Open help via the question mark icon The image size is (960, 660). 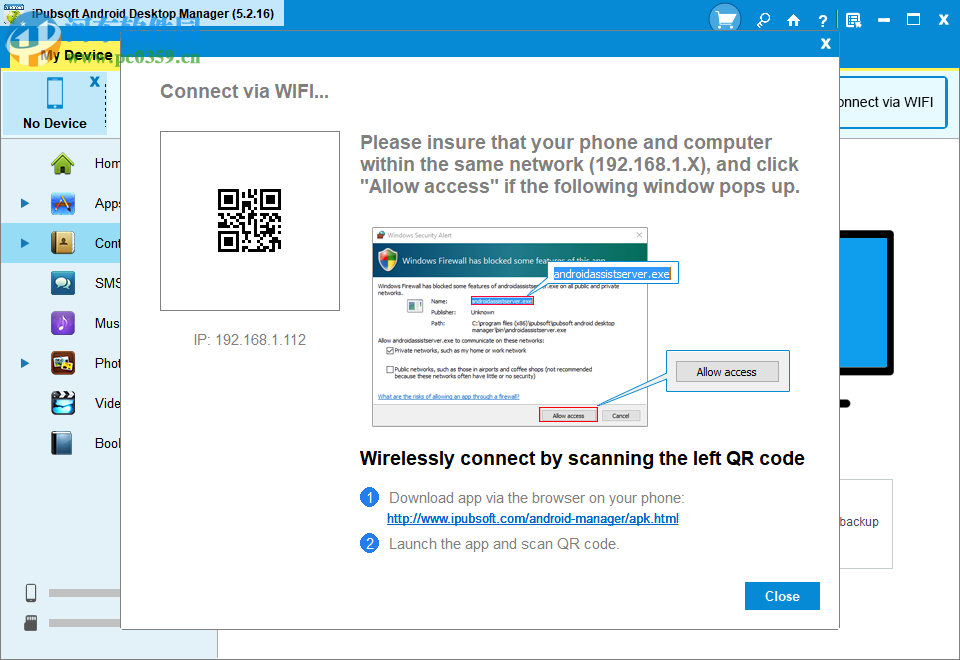coord(822,19)
